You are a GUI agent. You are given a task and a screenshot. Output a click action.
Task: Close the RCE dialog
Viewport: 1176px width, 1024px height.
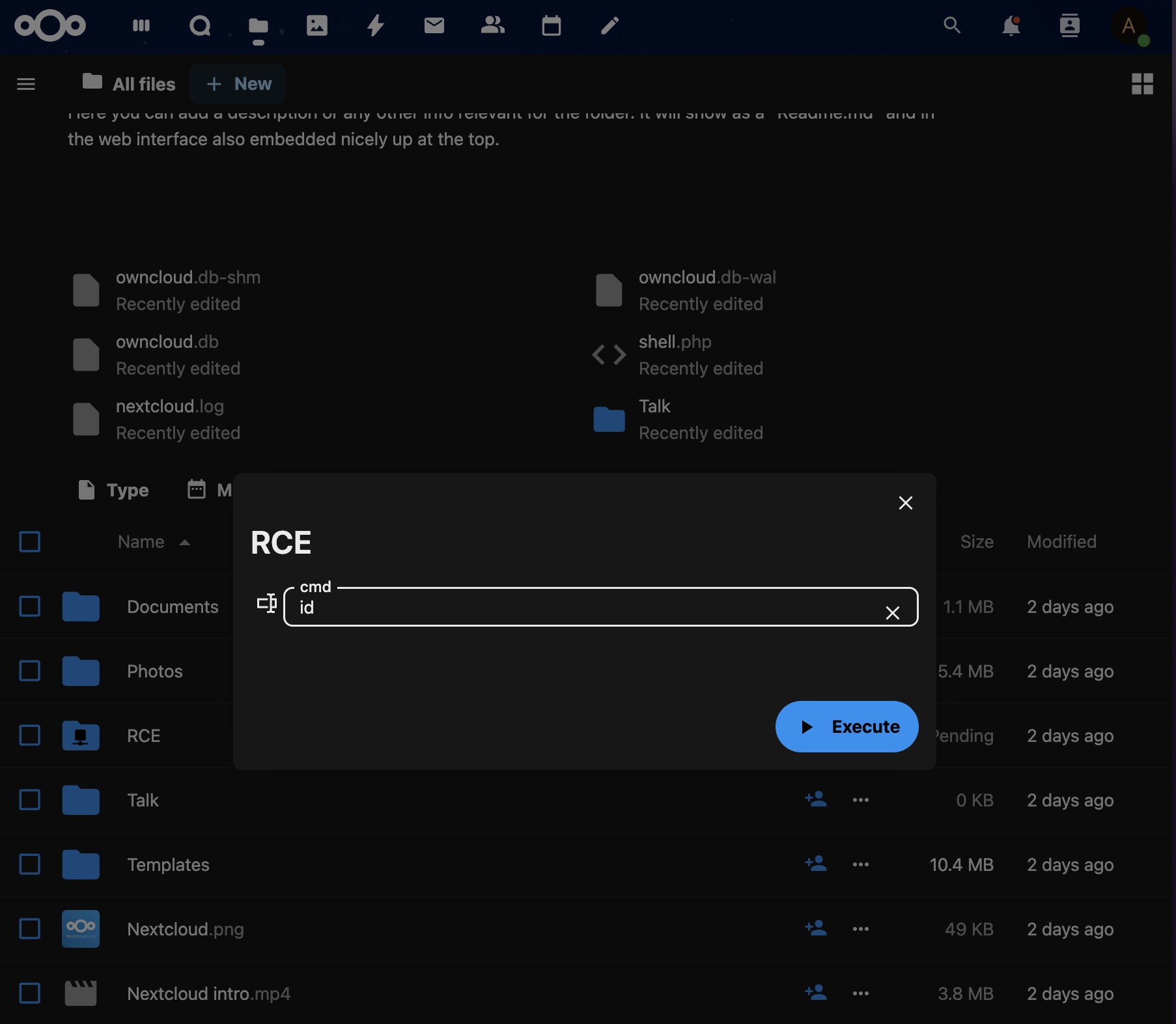pyautogui.click(x=906, y=503)
